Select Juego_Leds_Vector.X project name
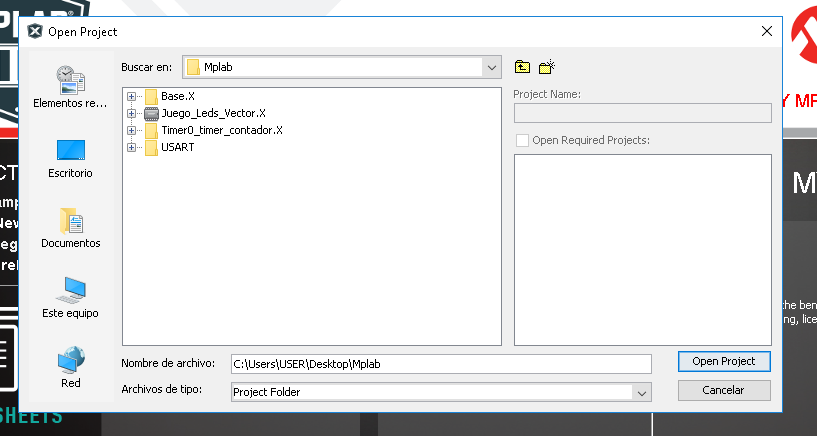The height and width of the screenshot is (436, 817). (x=214, y=113)
